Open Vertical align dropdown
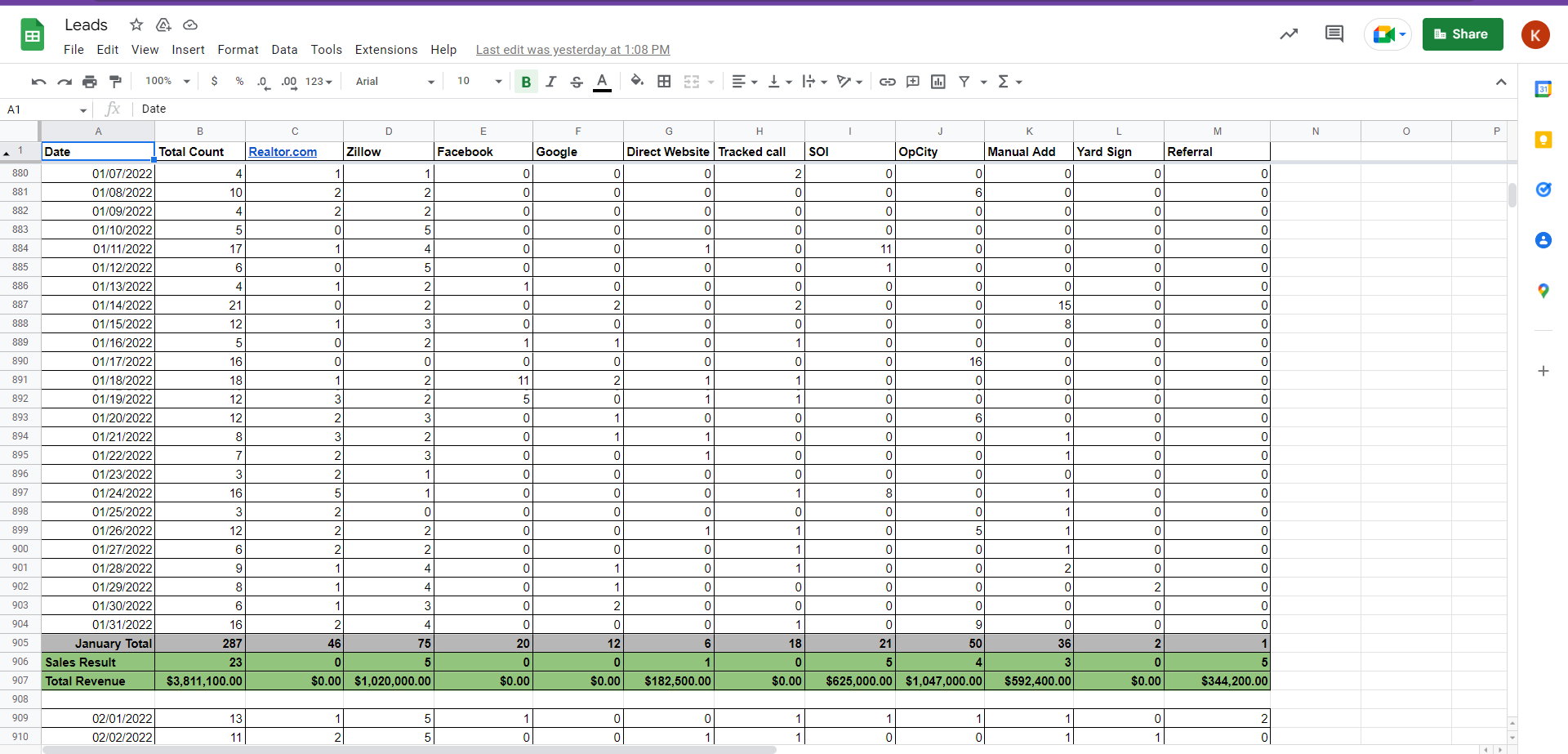 tap(780, 82)
